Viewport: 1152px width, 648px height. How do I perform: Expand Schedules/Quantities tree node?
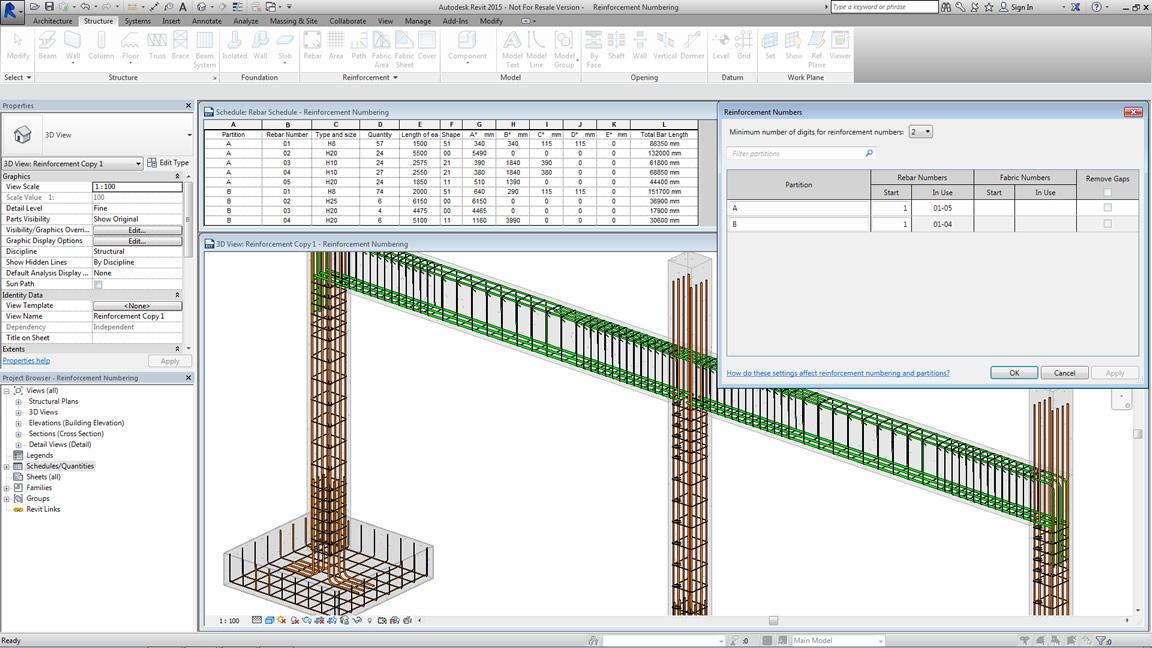click(7, 467)
